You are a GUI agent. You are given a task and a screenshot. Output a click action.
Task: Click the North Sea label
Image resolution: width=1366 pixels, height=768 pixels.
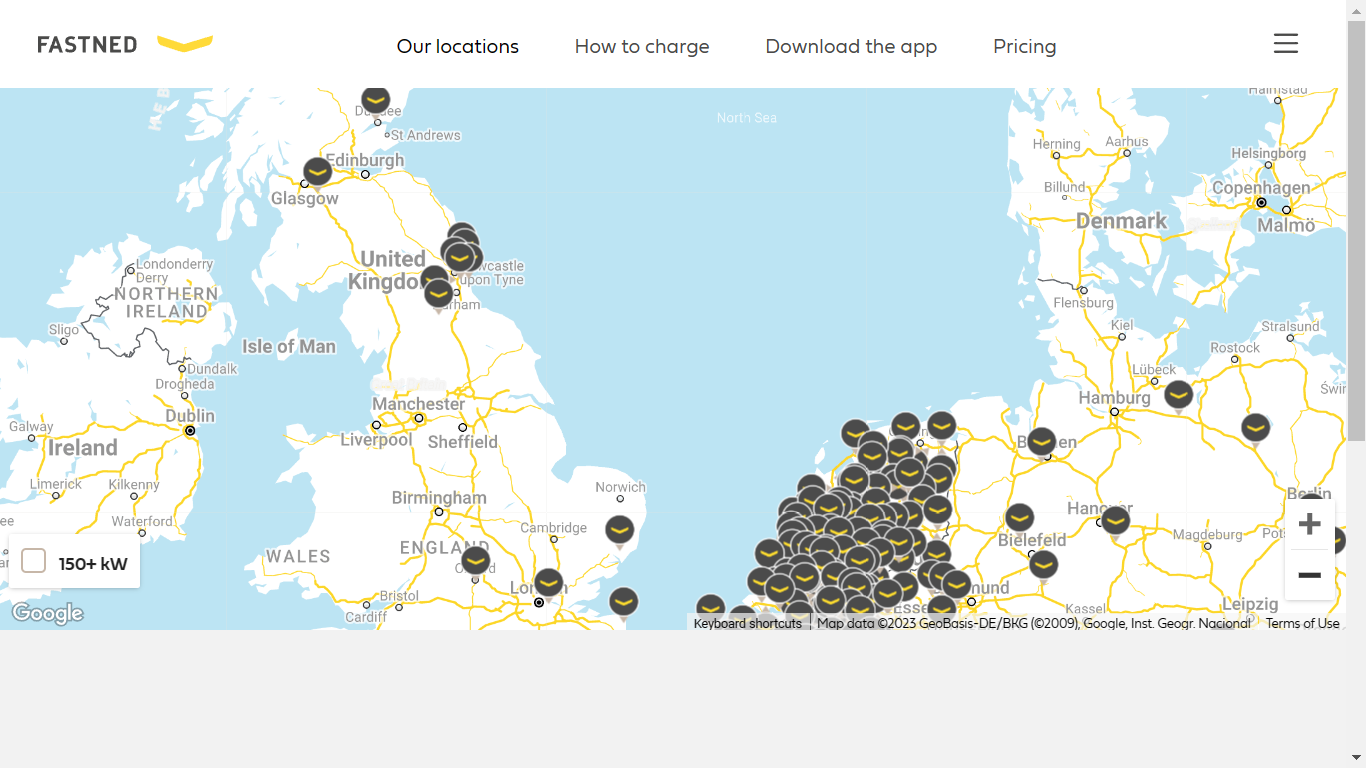click(x=746, y=118)
